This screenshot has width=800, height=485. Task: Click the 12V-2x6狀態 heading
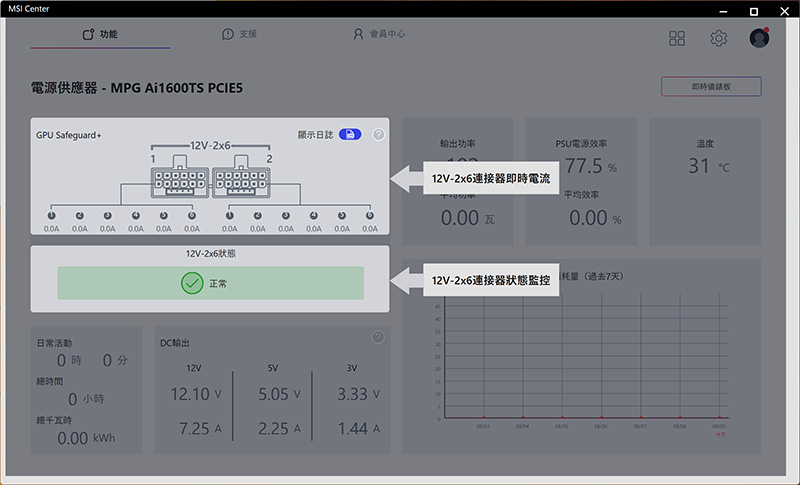coord(211,253)
